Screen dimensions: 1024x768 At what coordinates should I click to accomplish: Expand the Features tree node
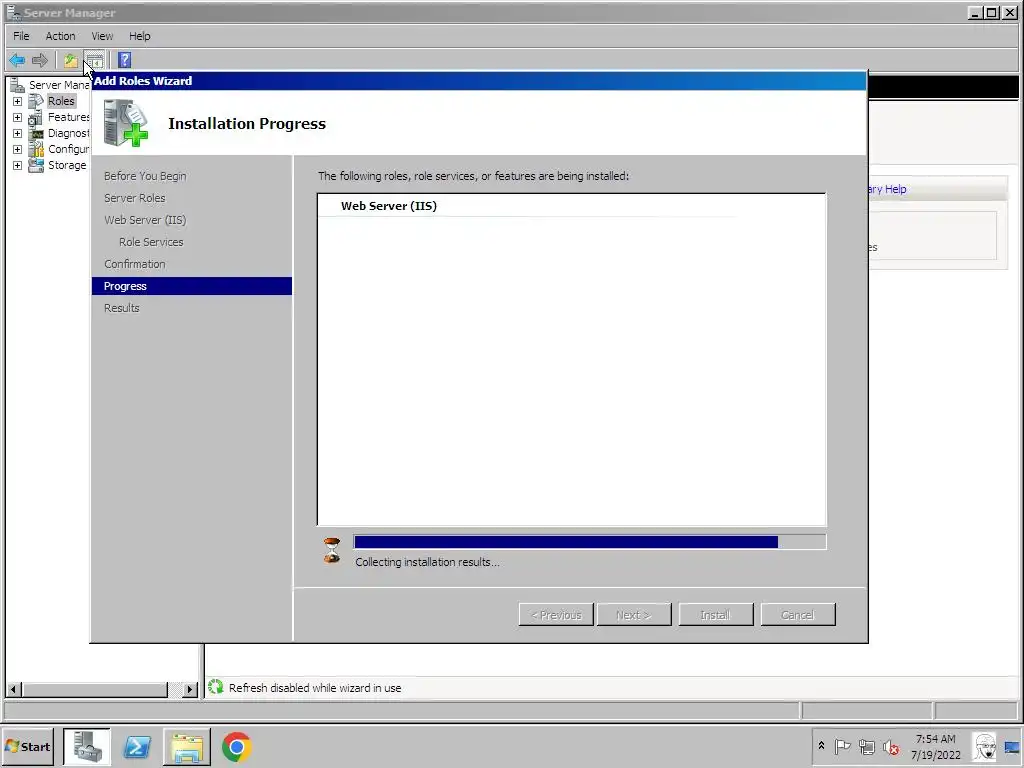(18, 118)
